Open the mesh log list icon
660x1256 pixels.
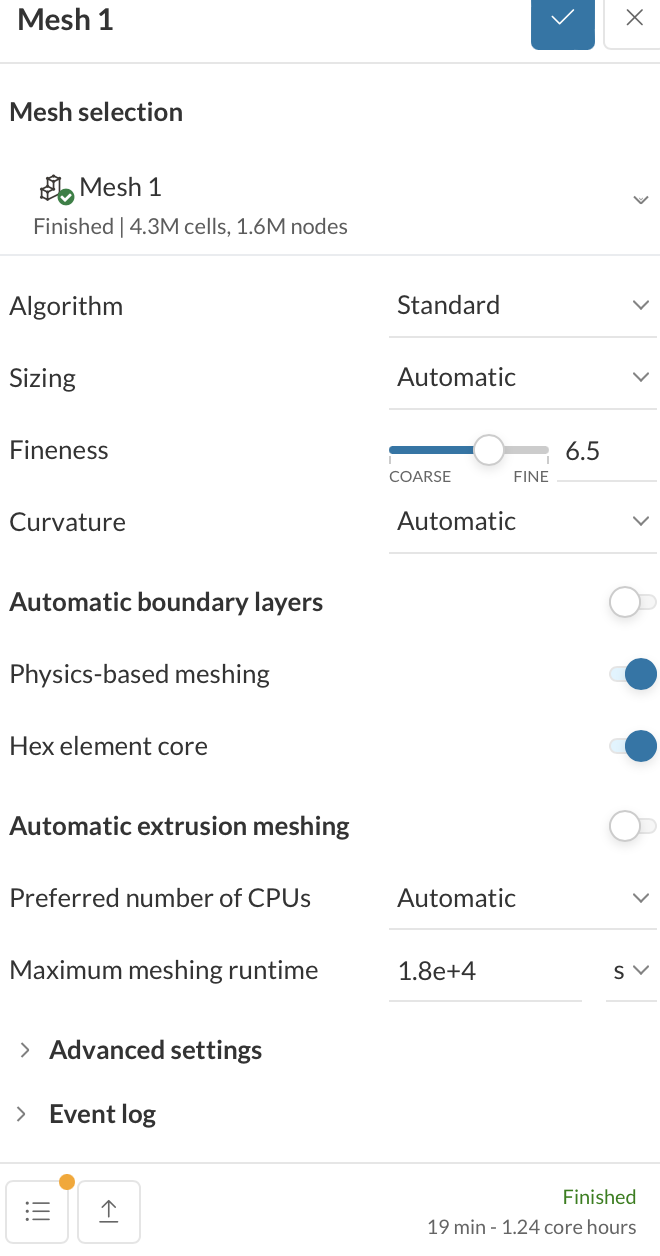click(x=37, y=1211)
